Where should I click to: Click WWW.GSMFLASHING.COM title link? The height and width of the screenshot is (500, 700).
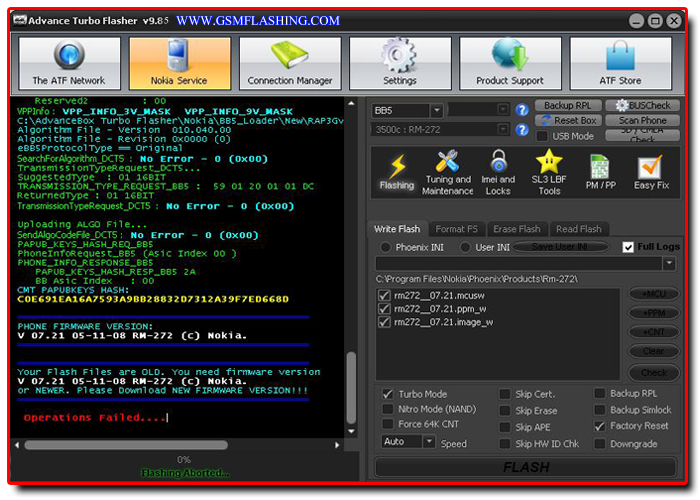tap(258, 21)
